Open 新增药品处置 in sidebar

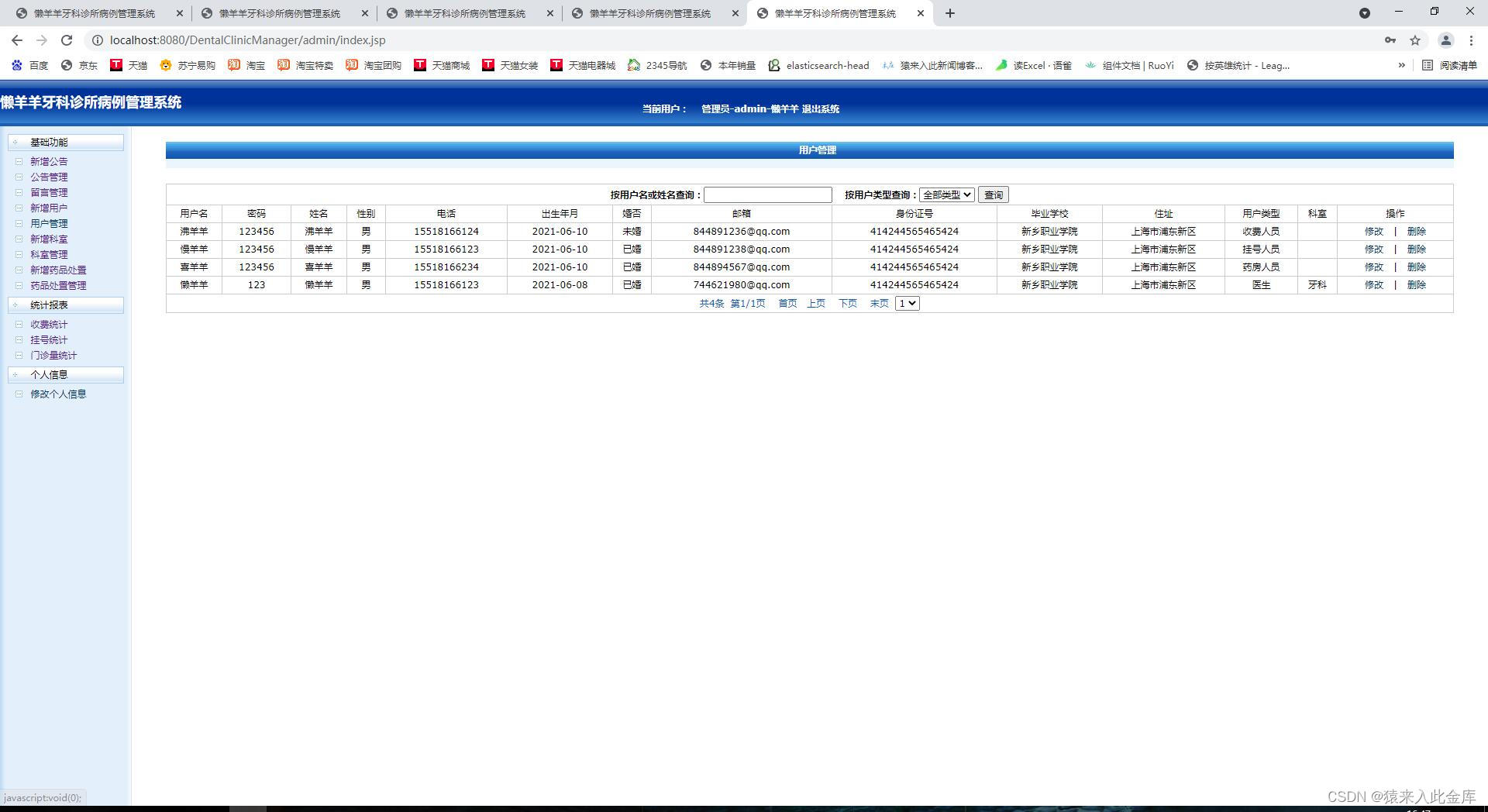[x=58, y=270]
